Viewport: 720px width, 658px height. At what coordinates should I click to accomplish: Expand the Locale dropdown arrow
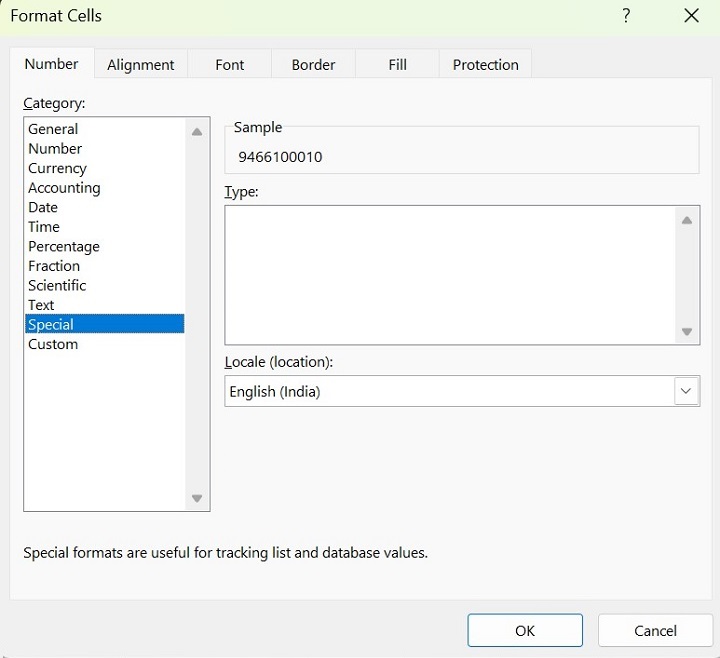click(x=686, y=391)
